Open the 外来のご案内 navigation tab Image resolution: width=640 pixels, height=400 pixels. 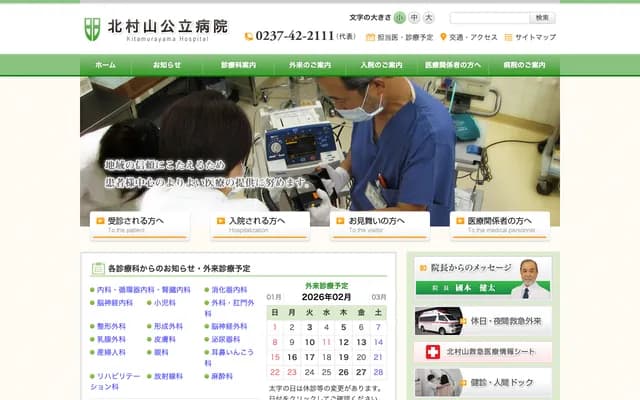(x=310, y=65)
